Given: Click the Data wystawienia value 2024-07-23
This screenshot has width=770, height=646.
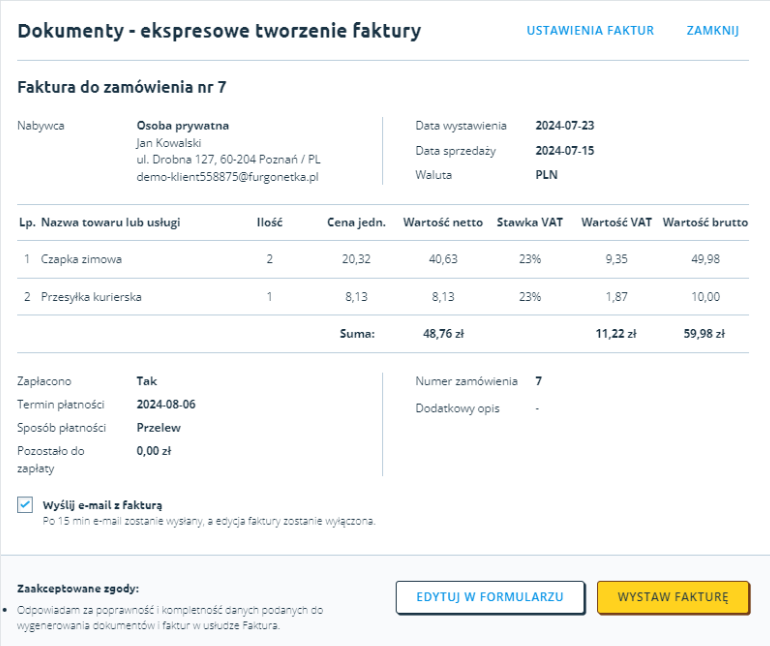Looking at the screenshot, I should point(565,126).
